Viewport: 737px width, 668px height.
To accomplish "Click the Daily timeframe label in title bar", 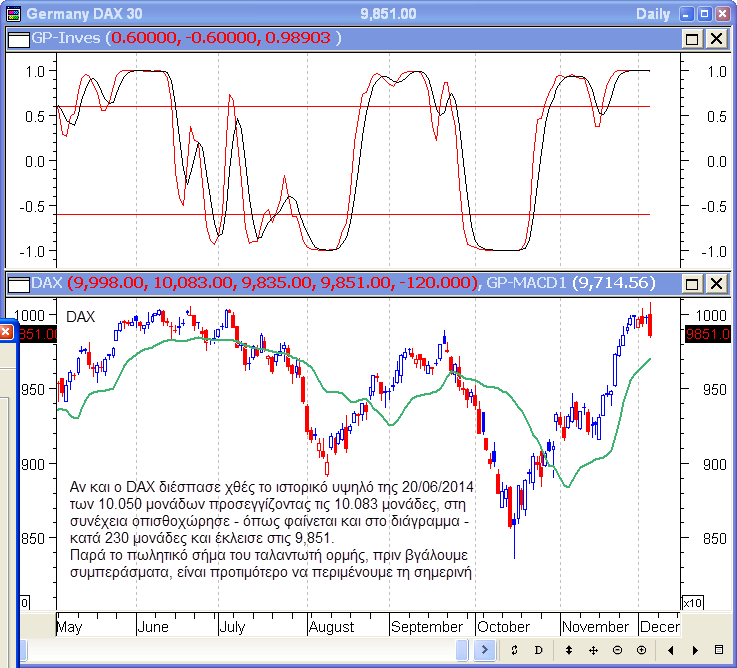I will pyautogui.click(x=654, y=13).
